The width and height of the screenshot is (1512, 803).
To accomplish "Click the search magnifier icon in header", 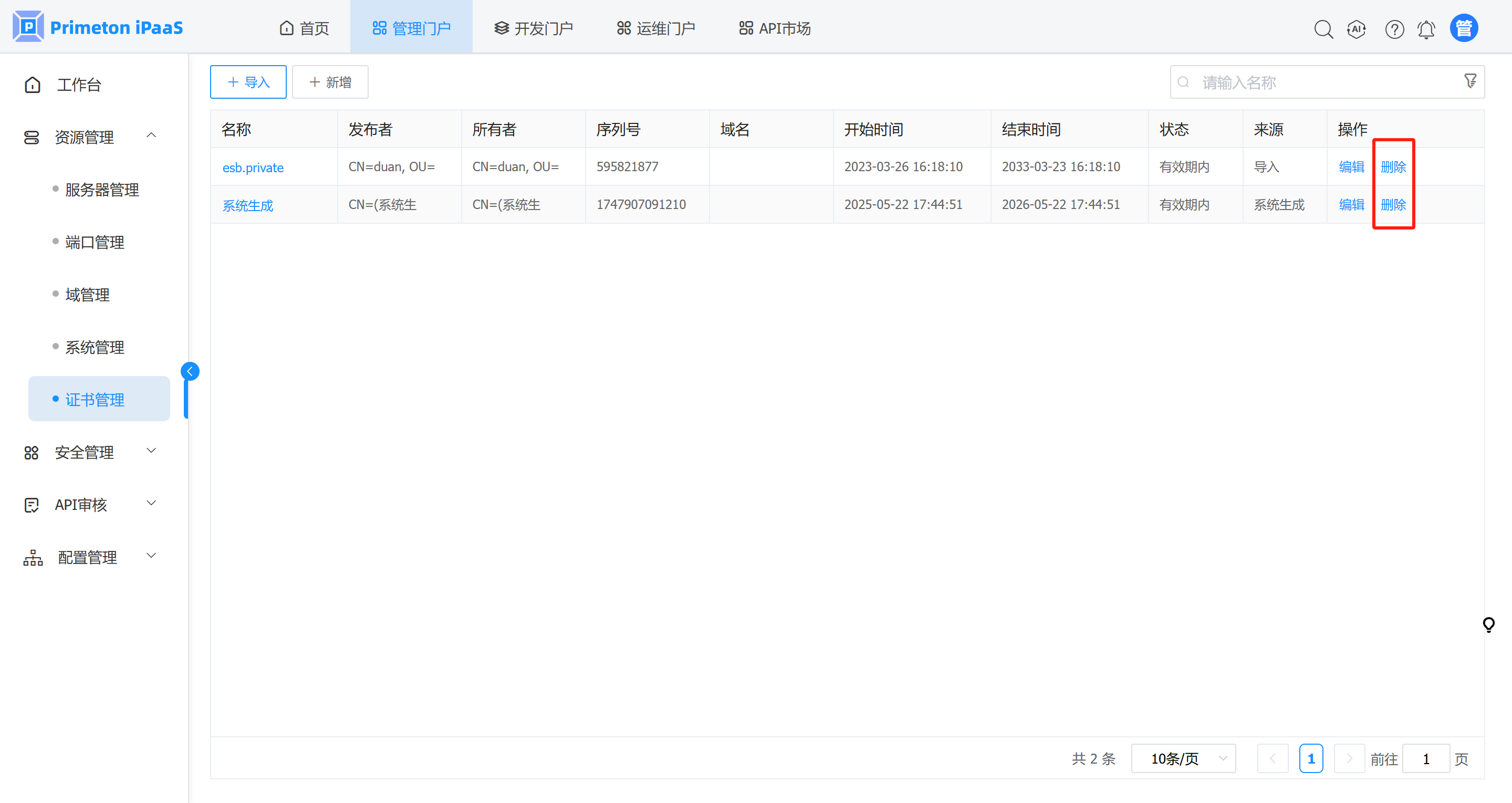I will pos(1323,29).
